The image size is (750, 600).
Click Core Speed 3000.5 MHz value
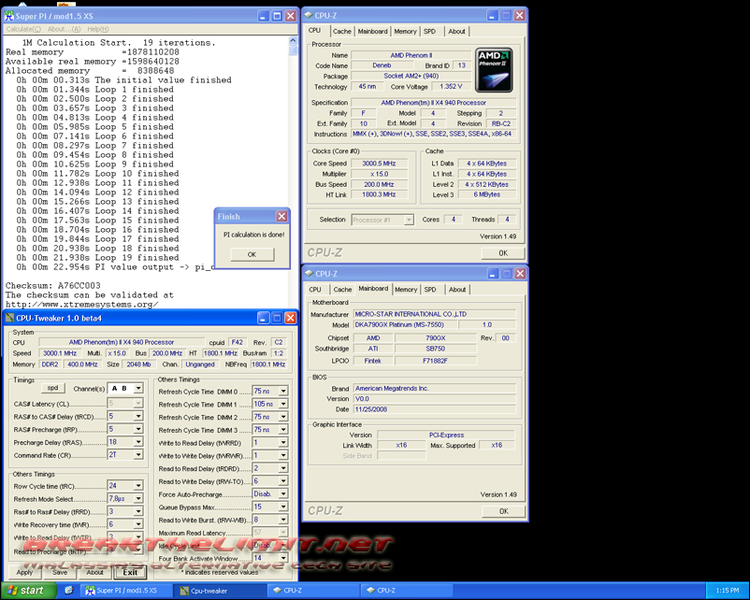(379, 164)
